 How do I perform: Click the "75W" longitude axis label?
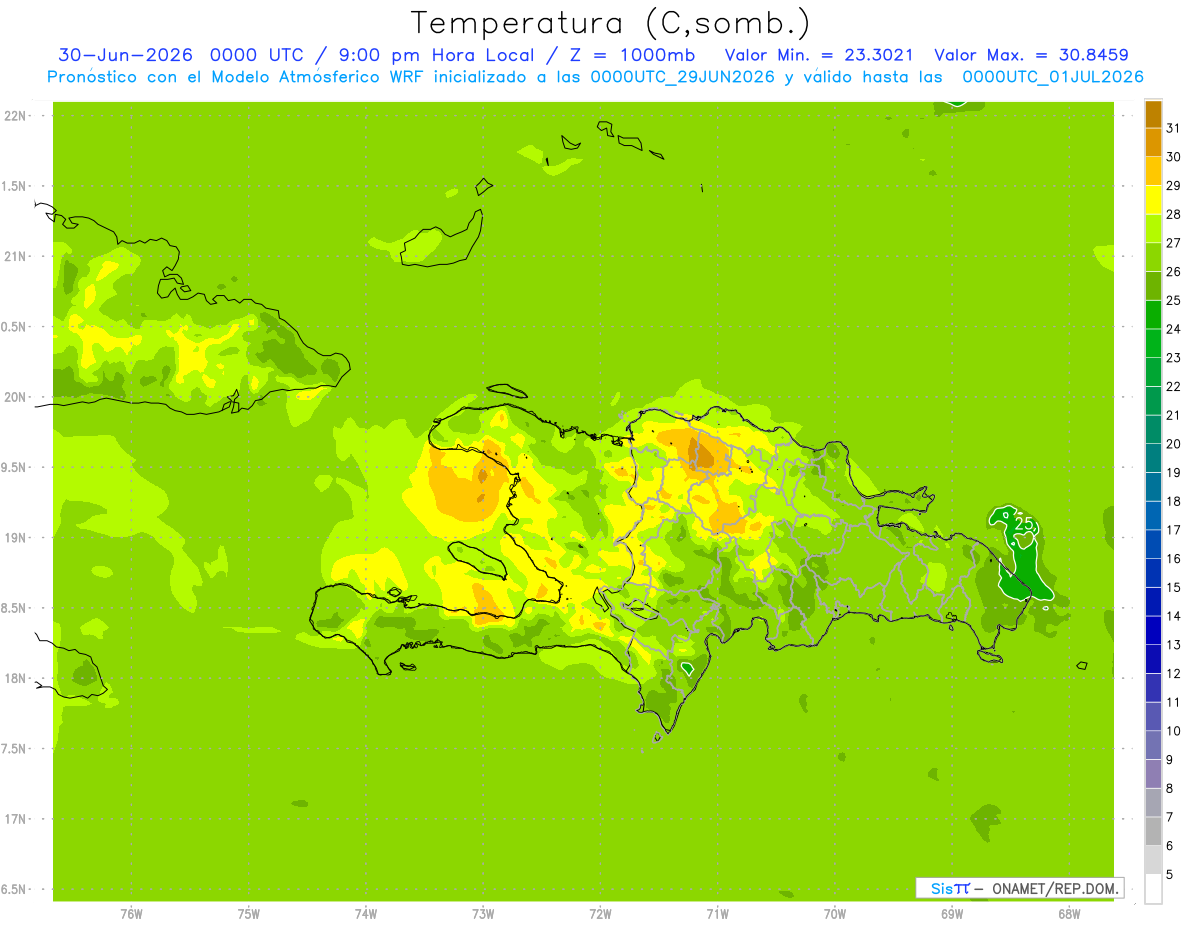click(x=248, y=914)
